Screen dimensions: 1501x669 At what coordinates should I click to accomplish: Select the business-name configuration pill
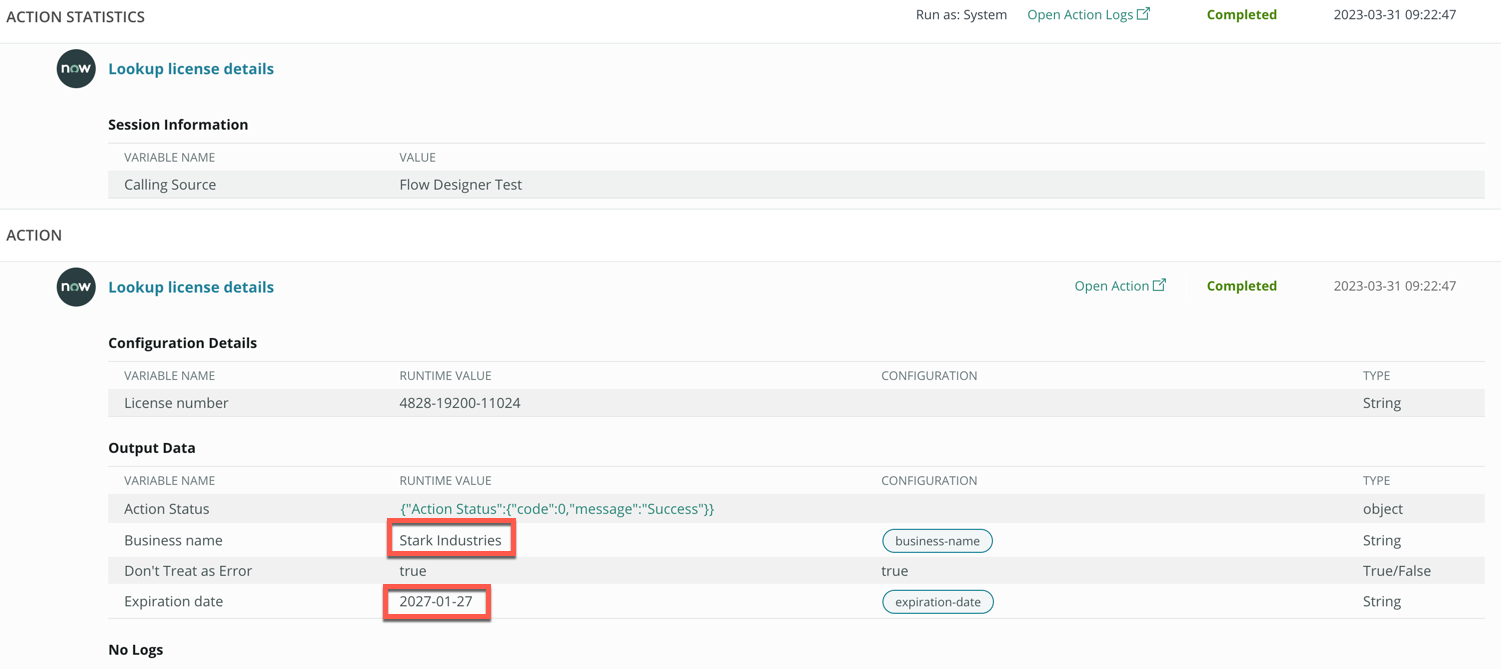[937, 541]
